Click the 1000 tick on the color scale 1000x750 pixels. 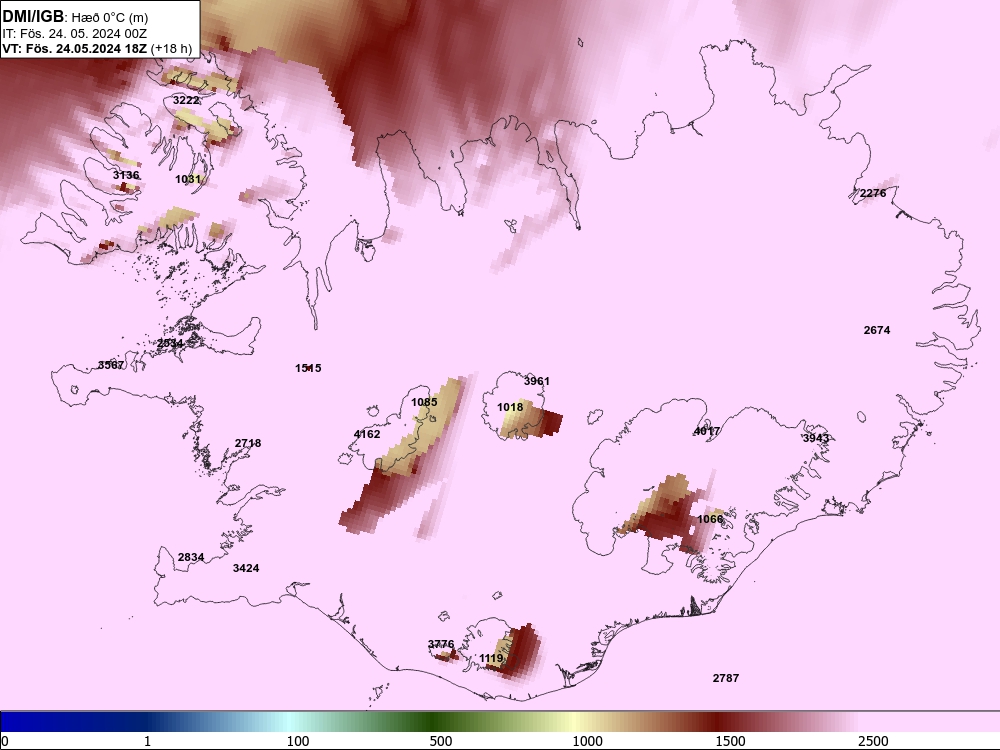point(587,741)
